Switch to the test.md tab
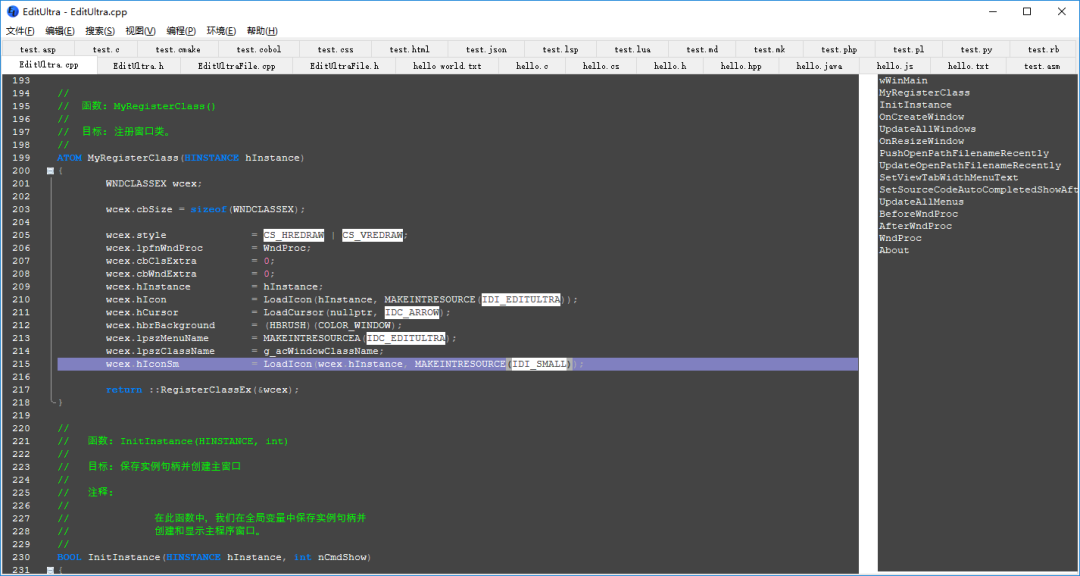 click(x=702, y=49)
